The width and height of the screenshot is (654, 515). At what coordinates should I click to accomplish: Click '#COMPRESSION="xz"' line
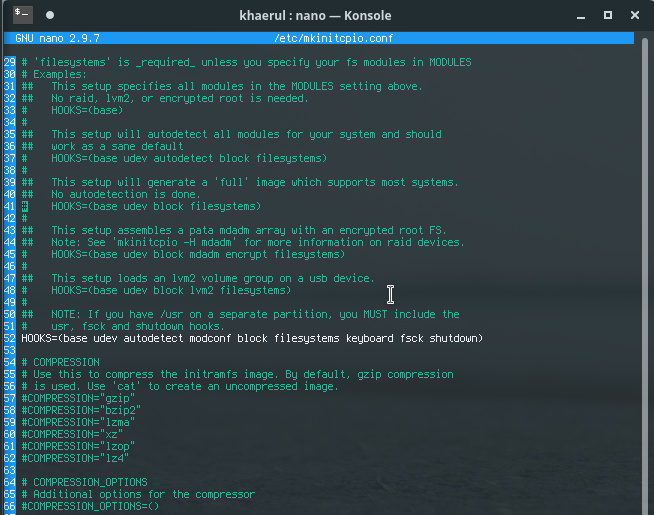(72, 435)
